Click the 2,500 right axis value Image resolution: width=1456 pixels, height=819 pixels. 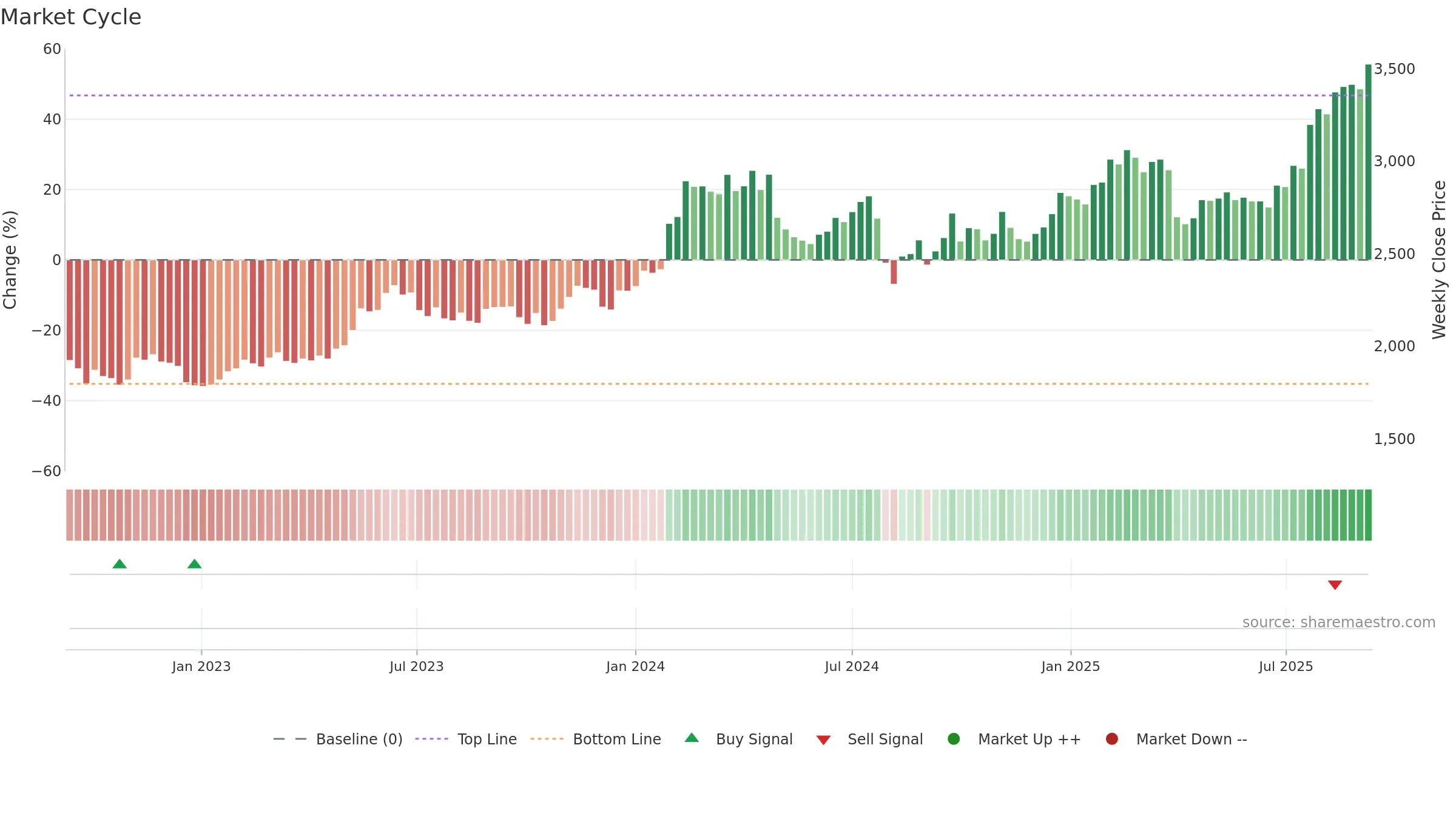1395,254
